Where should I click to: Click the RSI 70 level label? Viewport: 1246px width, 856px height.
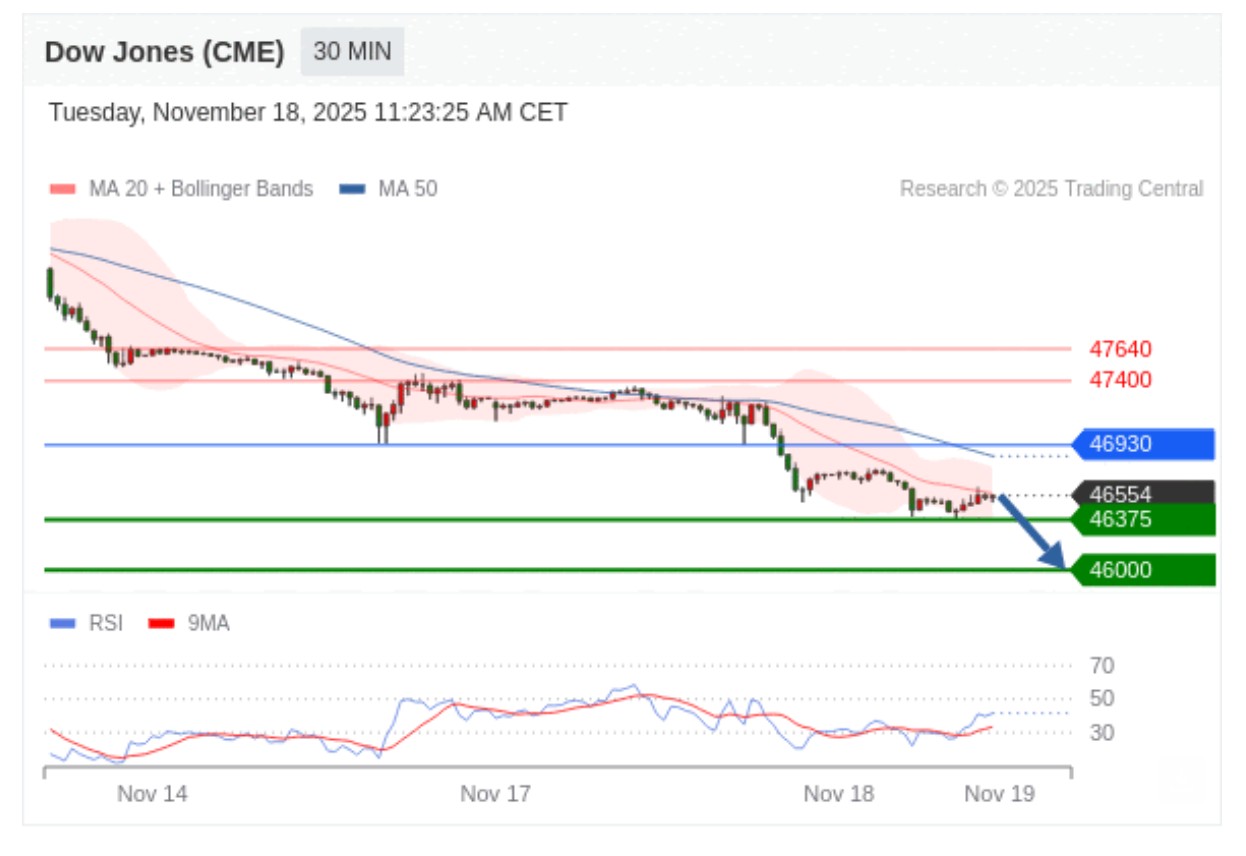[x=1102, y=666]
